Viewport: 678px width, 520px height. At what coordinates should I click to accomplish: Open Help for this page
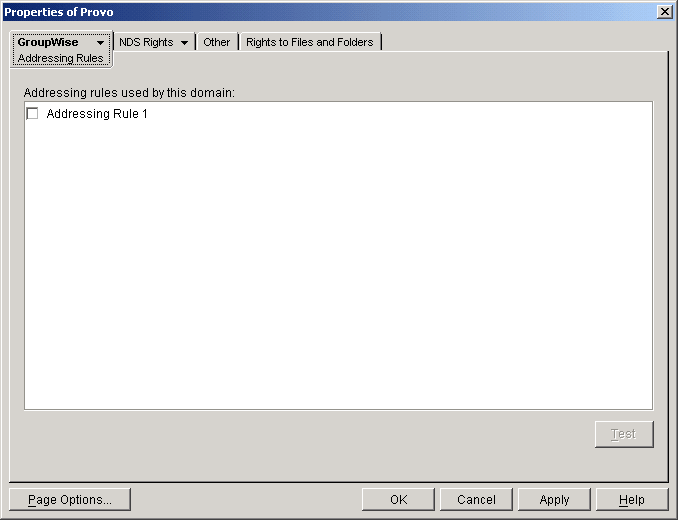[x=632, y=500]
